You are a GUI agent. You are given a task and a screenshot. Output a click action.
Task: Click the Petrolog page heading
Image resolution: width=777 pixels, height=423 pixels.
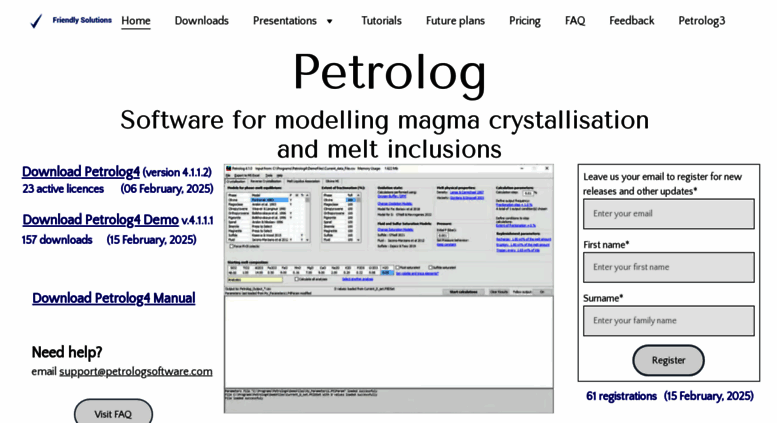(389, 73)
